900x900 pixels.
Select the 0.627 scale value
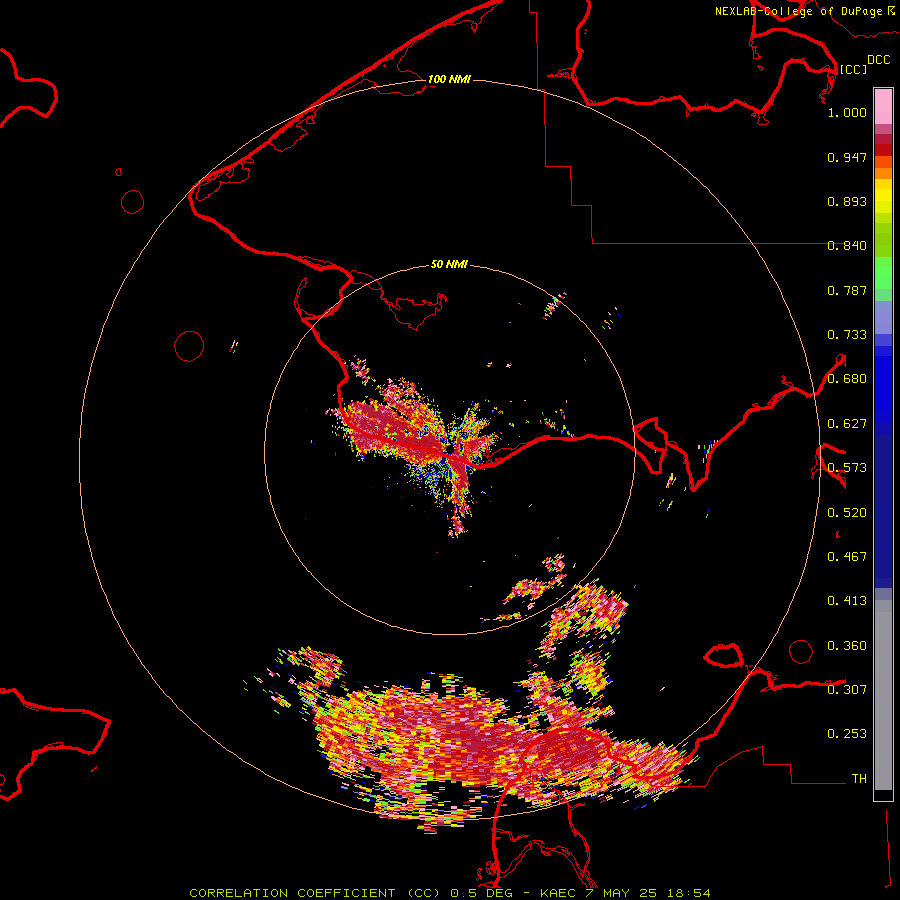(847, 424)
